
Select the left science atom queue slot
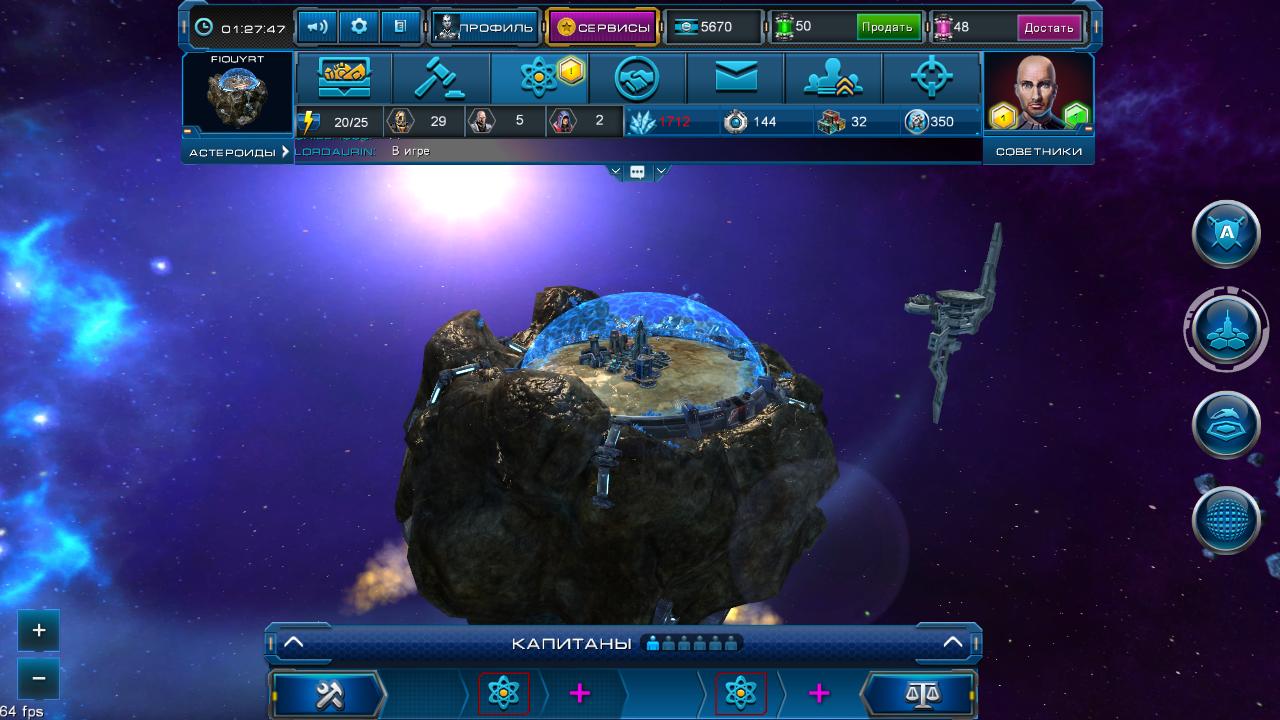504,693
